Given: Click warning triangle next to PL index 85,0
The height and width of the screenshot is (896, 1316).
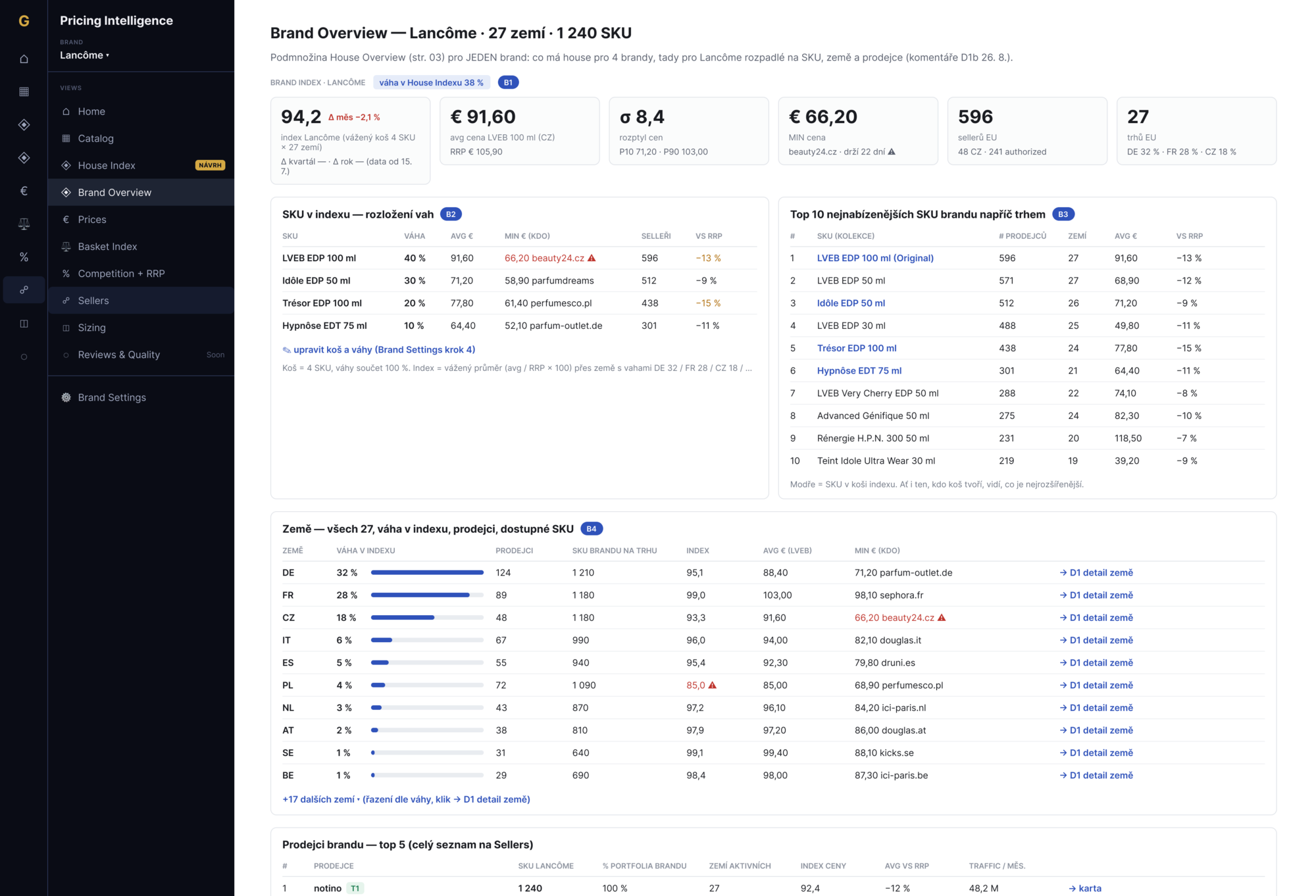Looking at the screenshot, I should pyautogui.click(x=713, y=685).
